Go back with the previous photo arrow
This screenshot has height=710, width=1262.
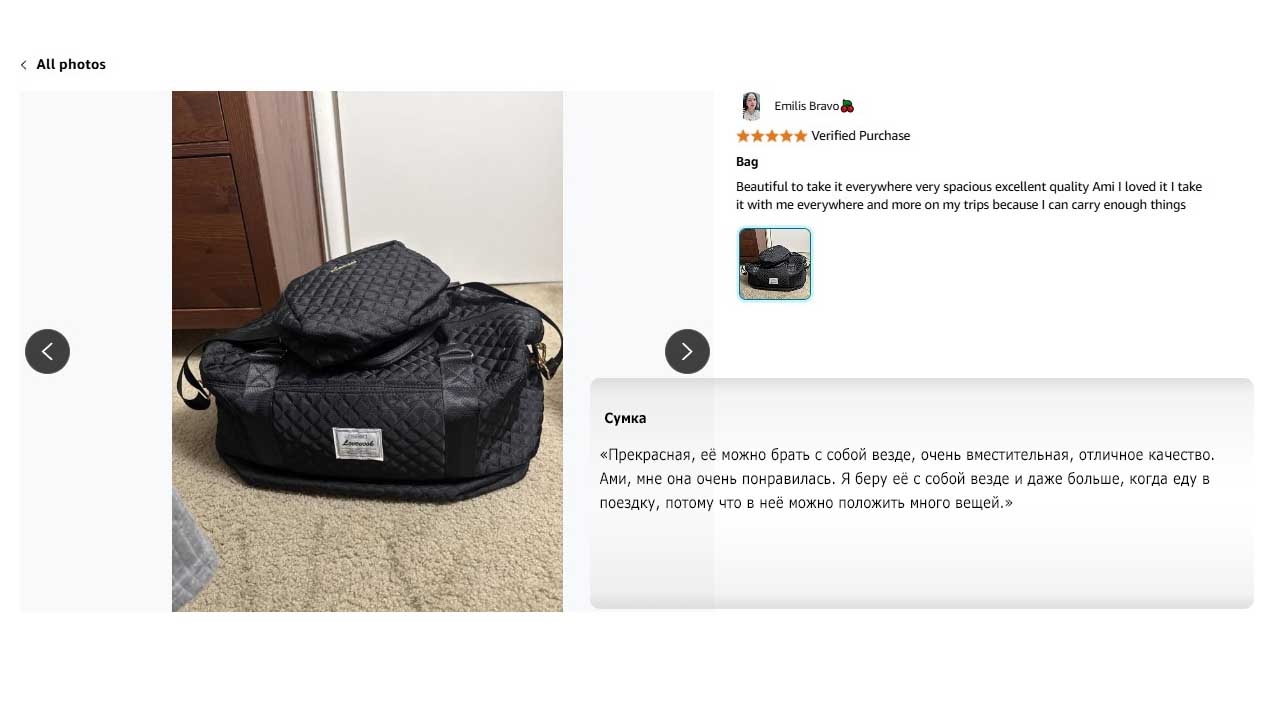[x=47, y=351]
